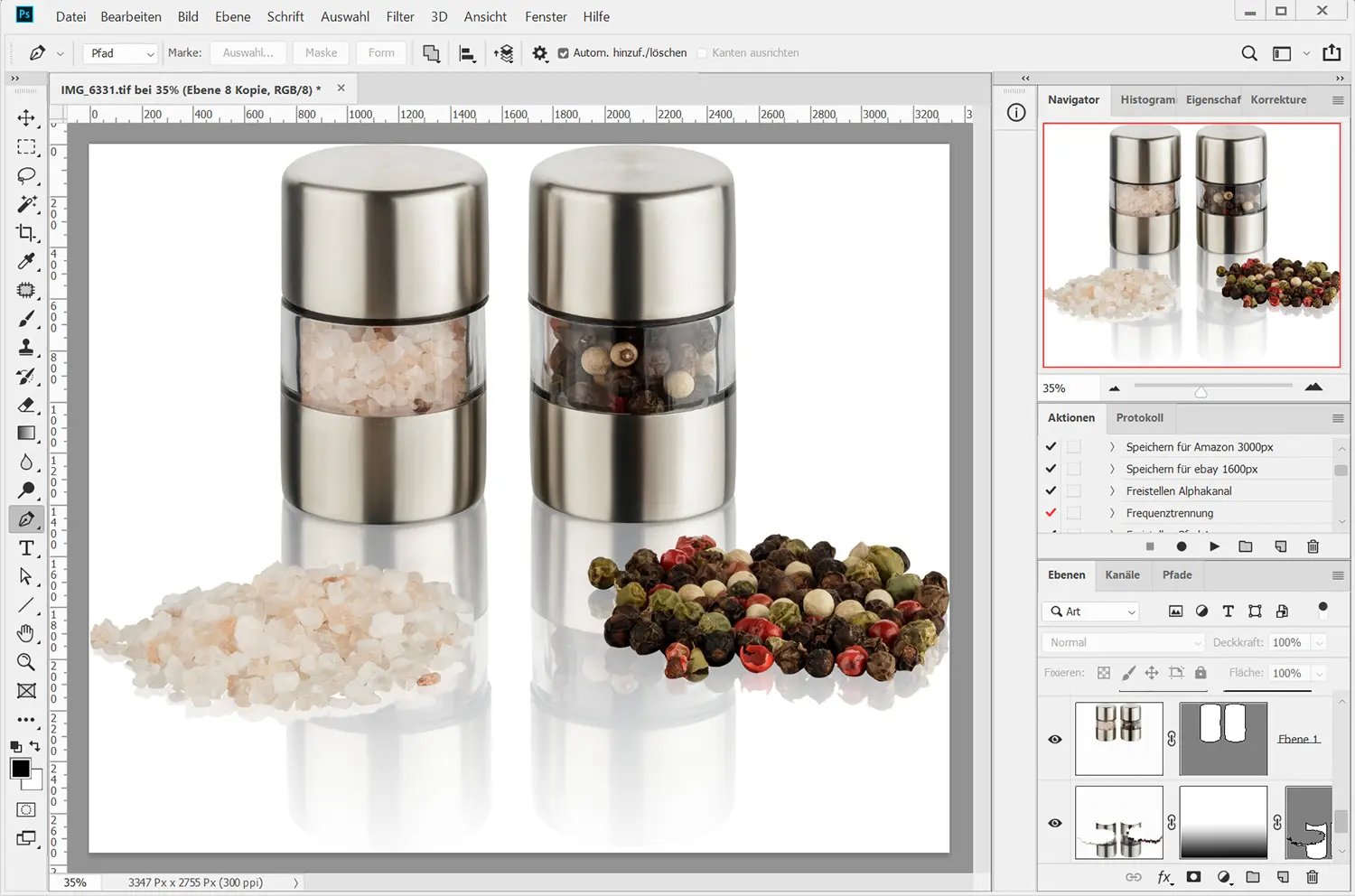The height and width of the screenshot is (896, 1355).
Task: Click the foreground color swatch
Action: coord(20,769)
